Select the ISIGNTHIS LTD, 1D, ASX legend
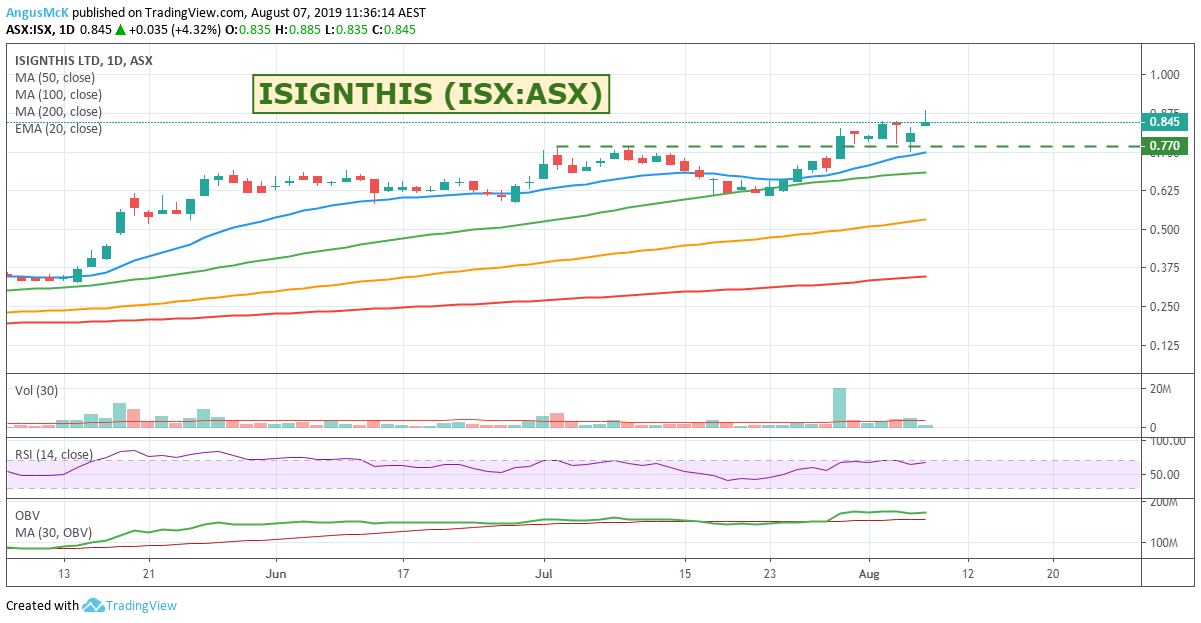 84,60
